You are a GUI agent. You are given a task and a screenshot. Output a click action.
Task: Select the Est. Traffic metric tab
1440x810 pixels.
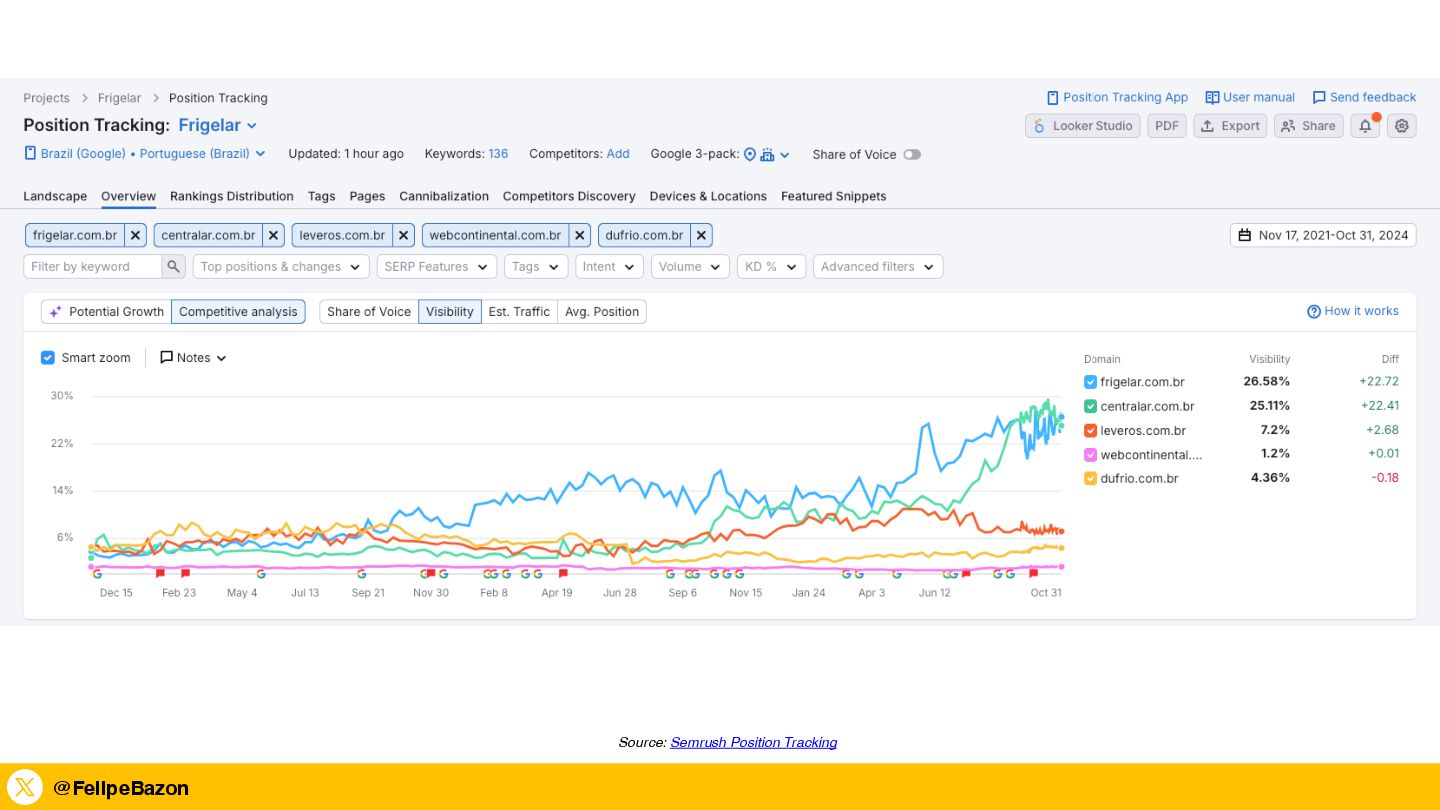click(519, 312)
